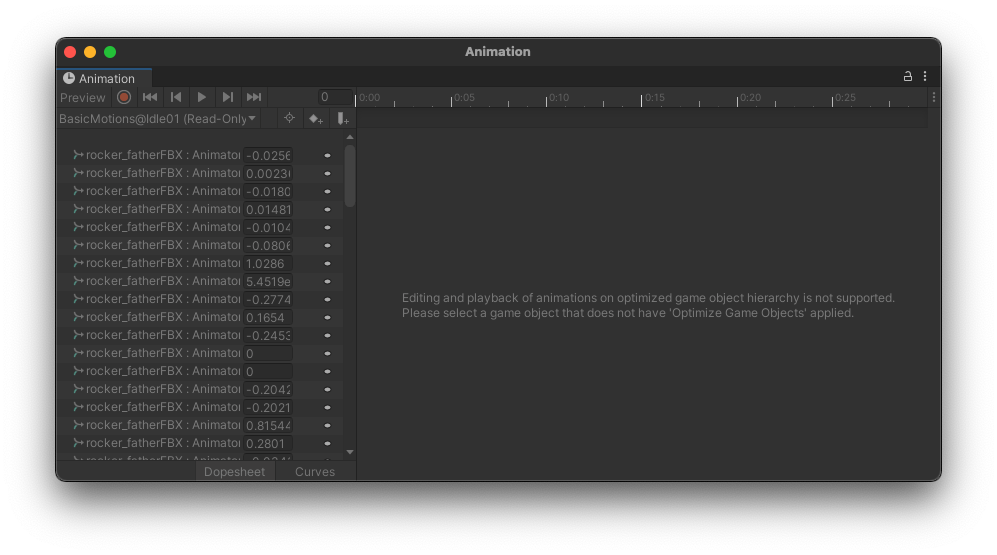Click the add keyframe icon
This screenshot has width=997, height=555.
(x=316, y=119)
